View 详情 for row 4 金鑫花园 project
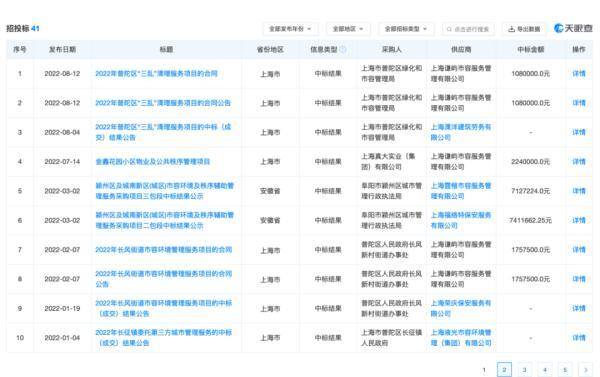 coord(579,162)
